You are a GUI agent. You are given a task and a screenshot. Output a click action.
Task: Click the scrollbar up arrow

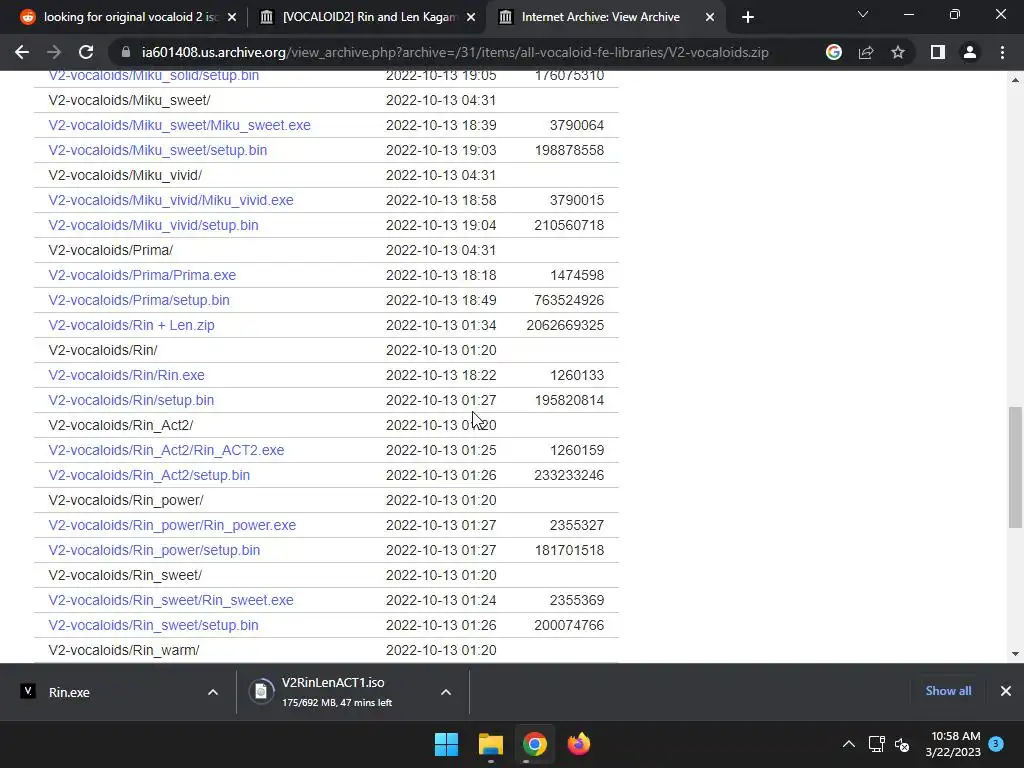pyautogui.click(x=1015, y=80)
